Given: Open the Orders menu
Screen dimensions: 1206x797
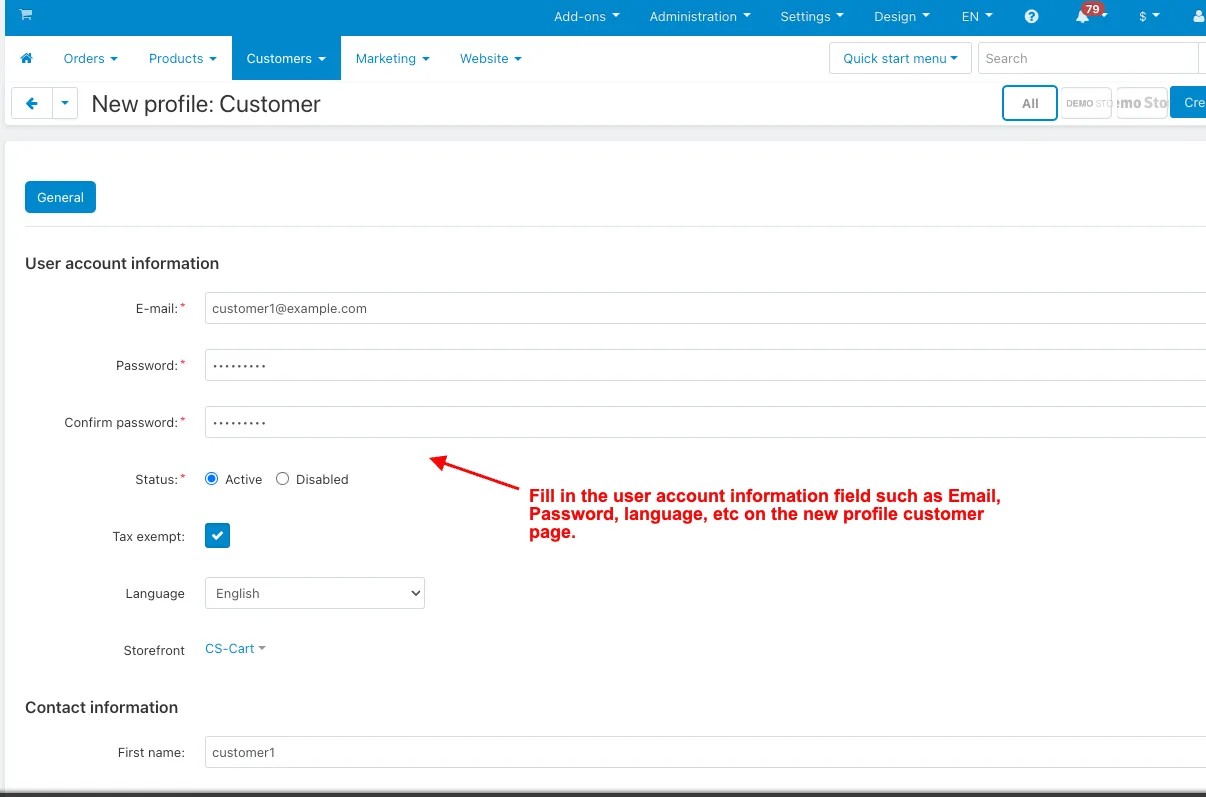Looking at the screenshot, I should point(91,59).
